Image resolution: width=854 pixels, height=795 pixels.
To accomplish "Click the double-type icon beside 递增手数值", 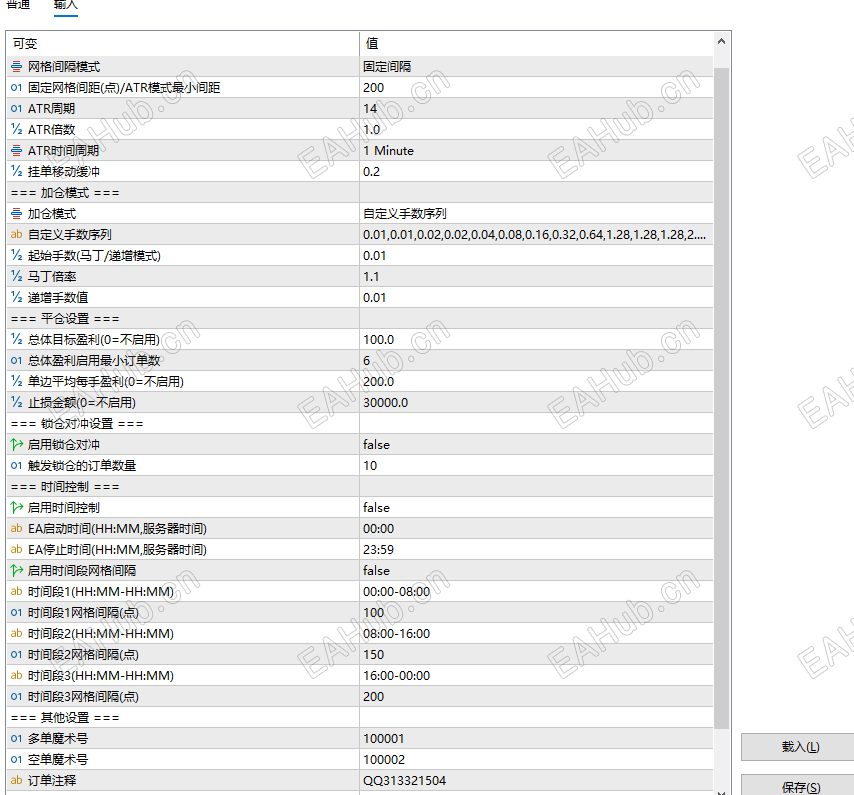I will [x=16, y=298].
